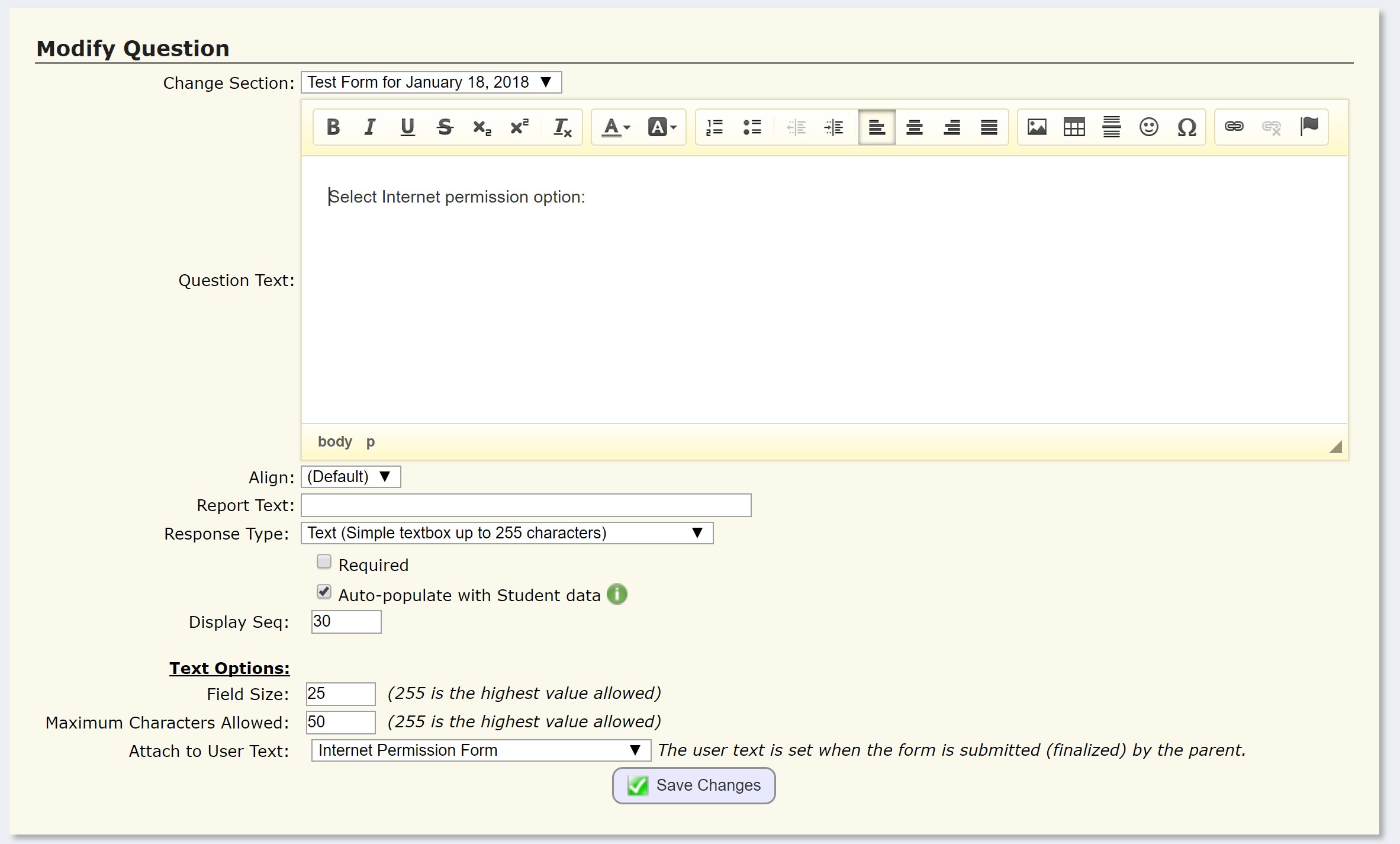Click the Report Text input field
The width and height of the screenshot is (1400, 844).
(x=526, y=505)
